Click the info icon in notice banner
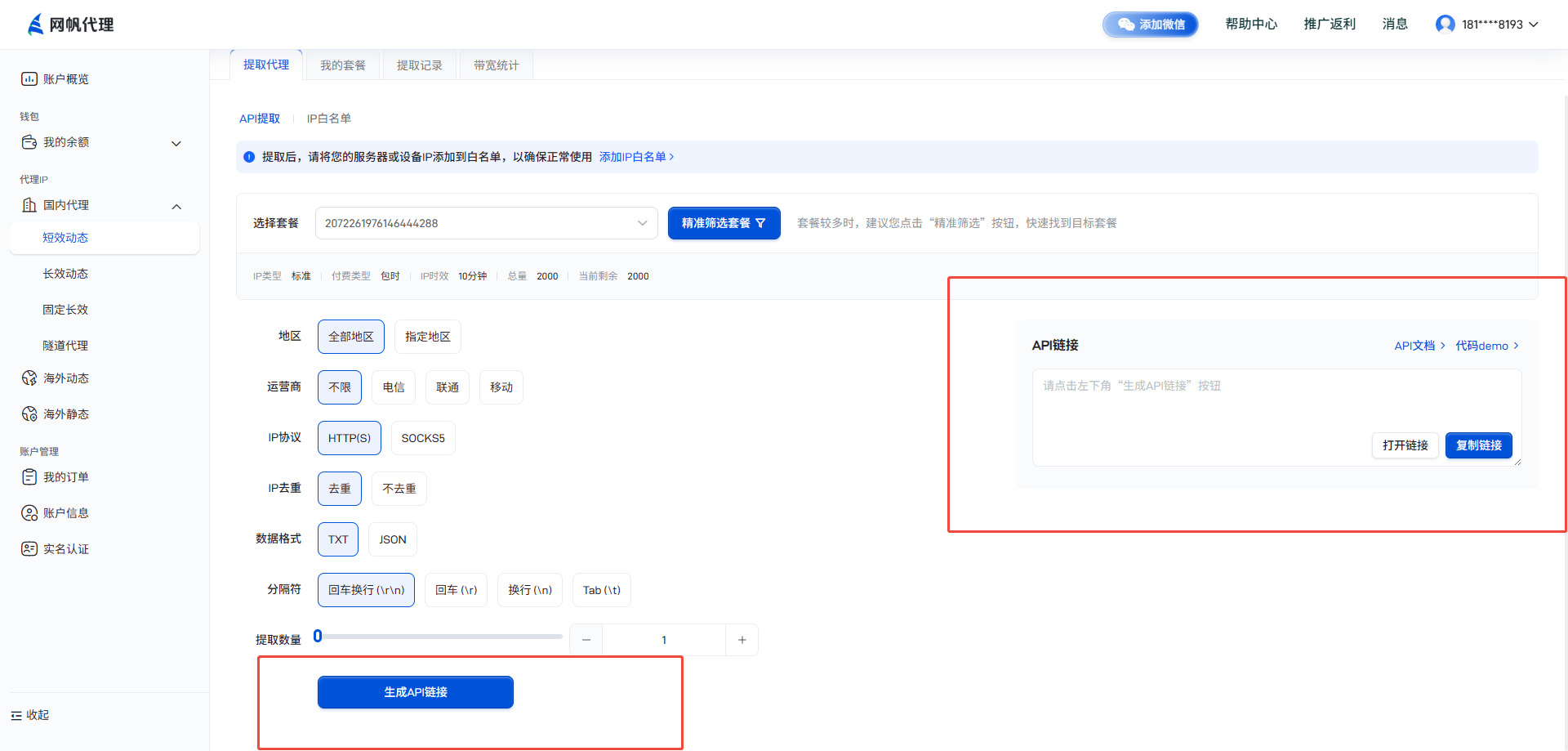The height and width of the screenshot is (751, 1568). pyautogui.click(x=249, y=157)
